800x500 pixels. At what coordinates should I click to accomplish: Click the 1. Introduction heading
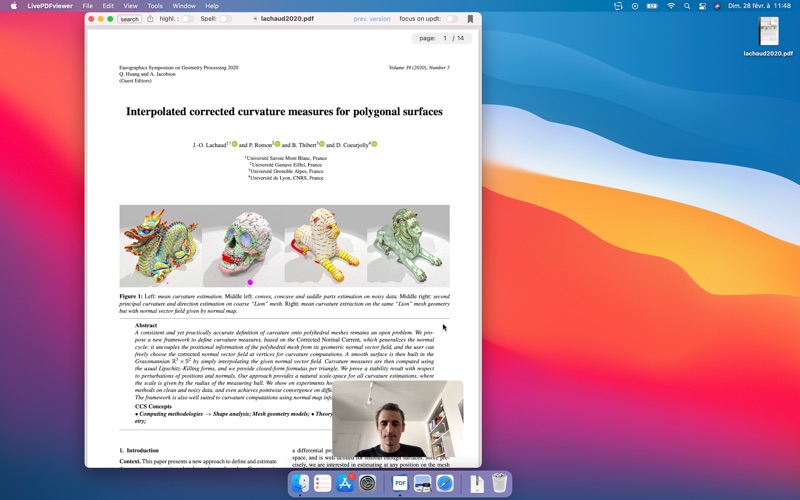[x=139, y=451]
